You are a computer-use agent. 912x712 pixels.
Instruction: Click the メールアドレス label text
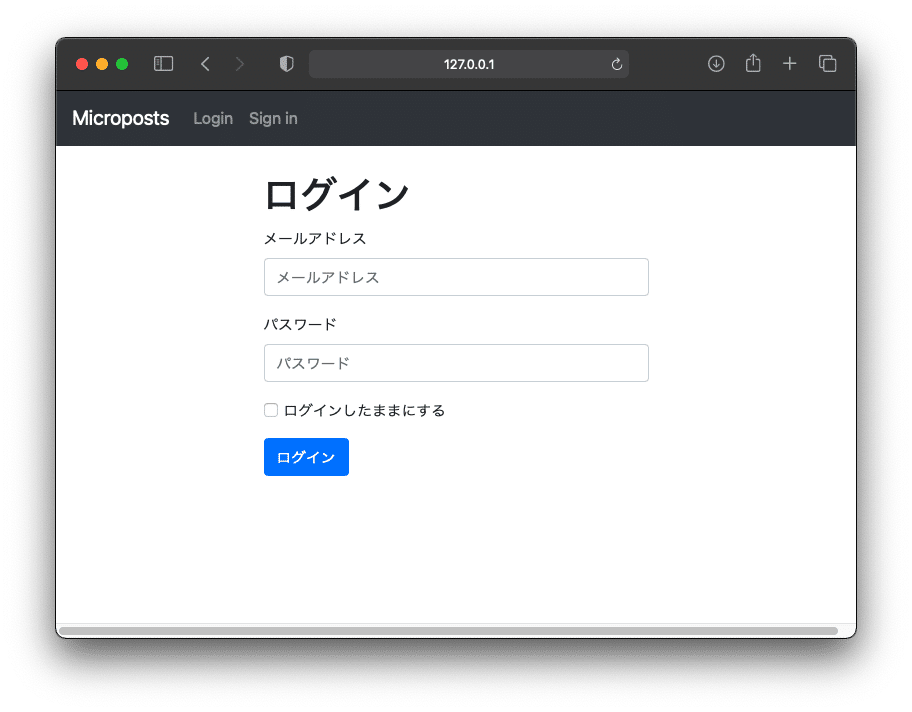tap(315, 238)
